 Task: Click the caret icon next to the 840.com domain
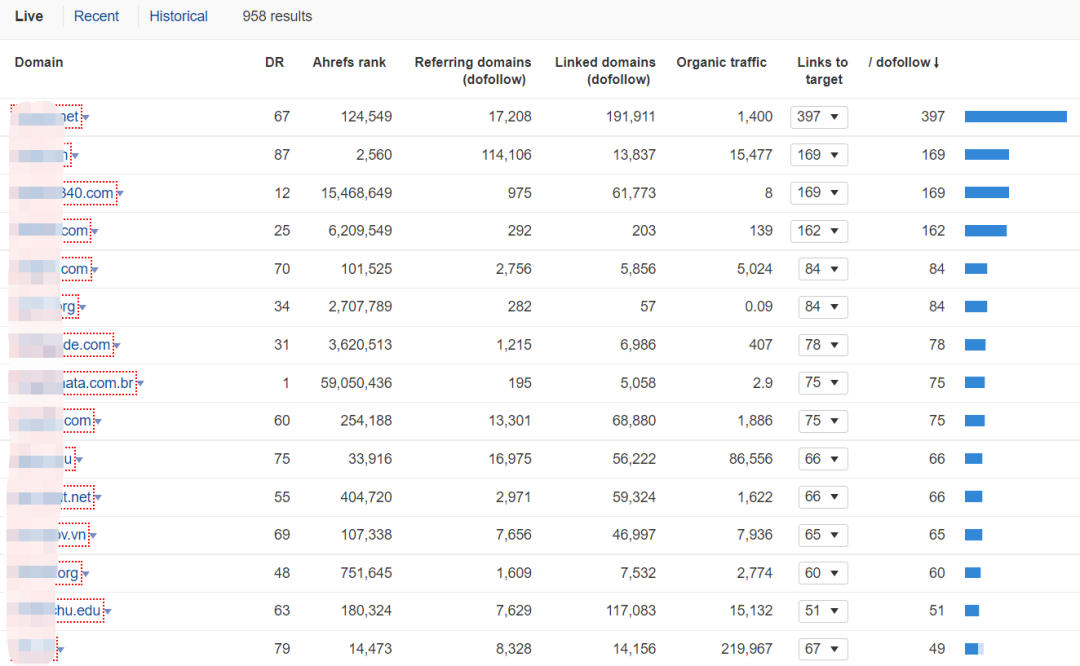[120, 194]
